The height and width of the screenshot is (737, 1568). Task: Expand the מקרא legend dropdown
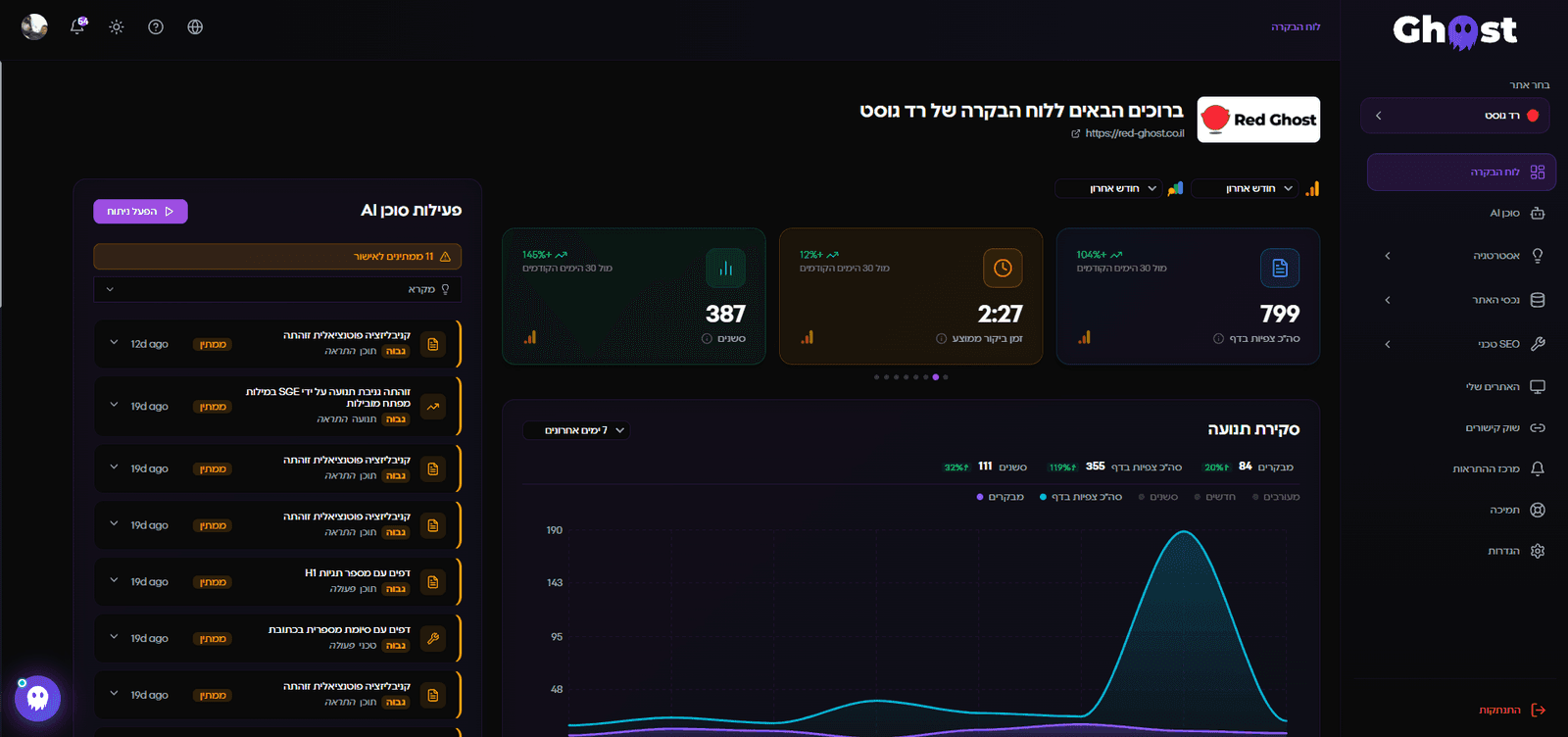tap(277, 289)
